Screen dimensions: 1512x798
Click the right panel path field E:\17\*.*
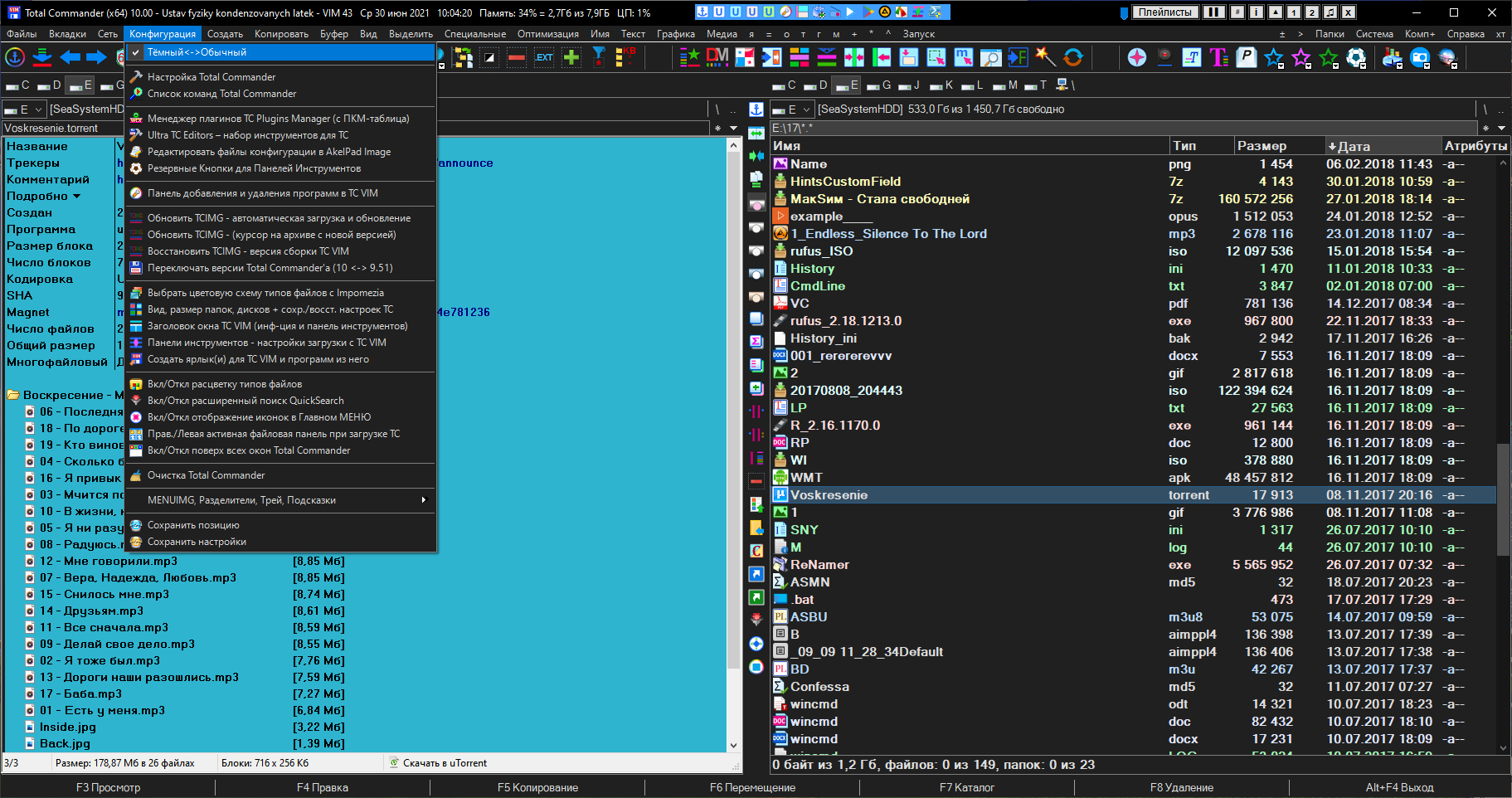1124,128
